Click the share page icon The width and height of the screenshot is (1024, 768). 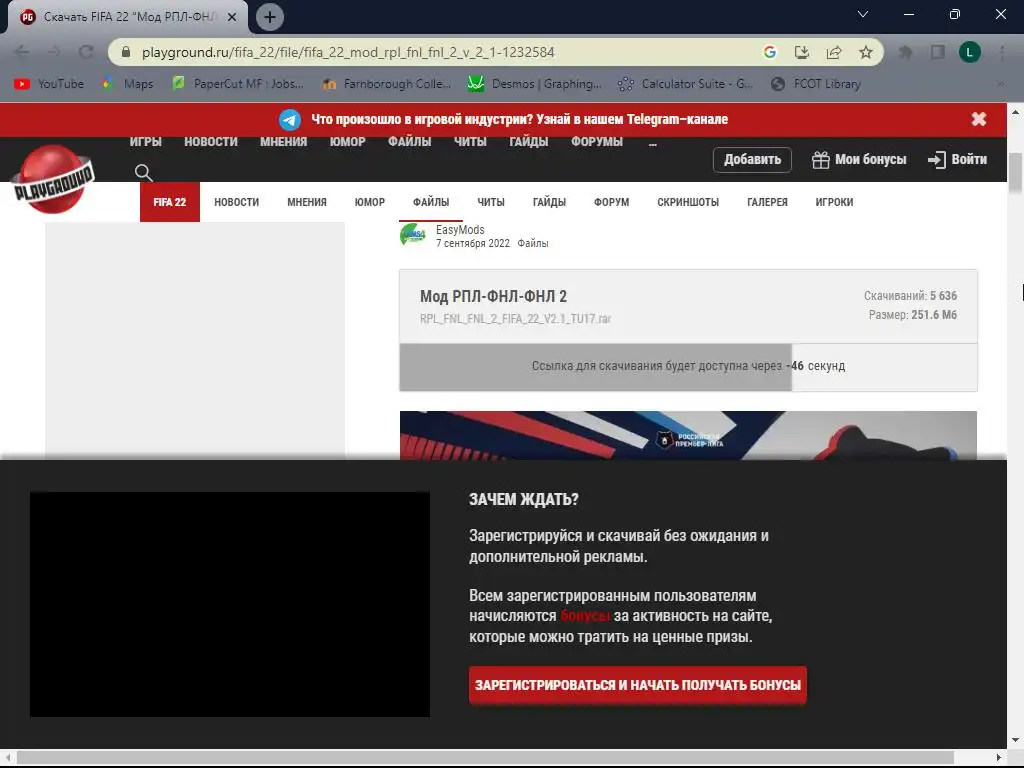pyautogui.click(x=834, y=52)
